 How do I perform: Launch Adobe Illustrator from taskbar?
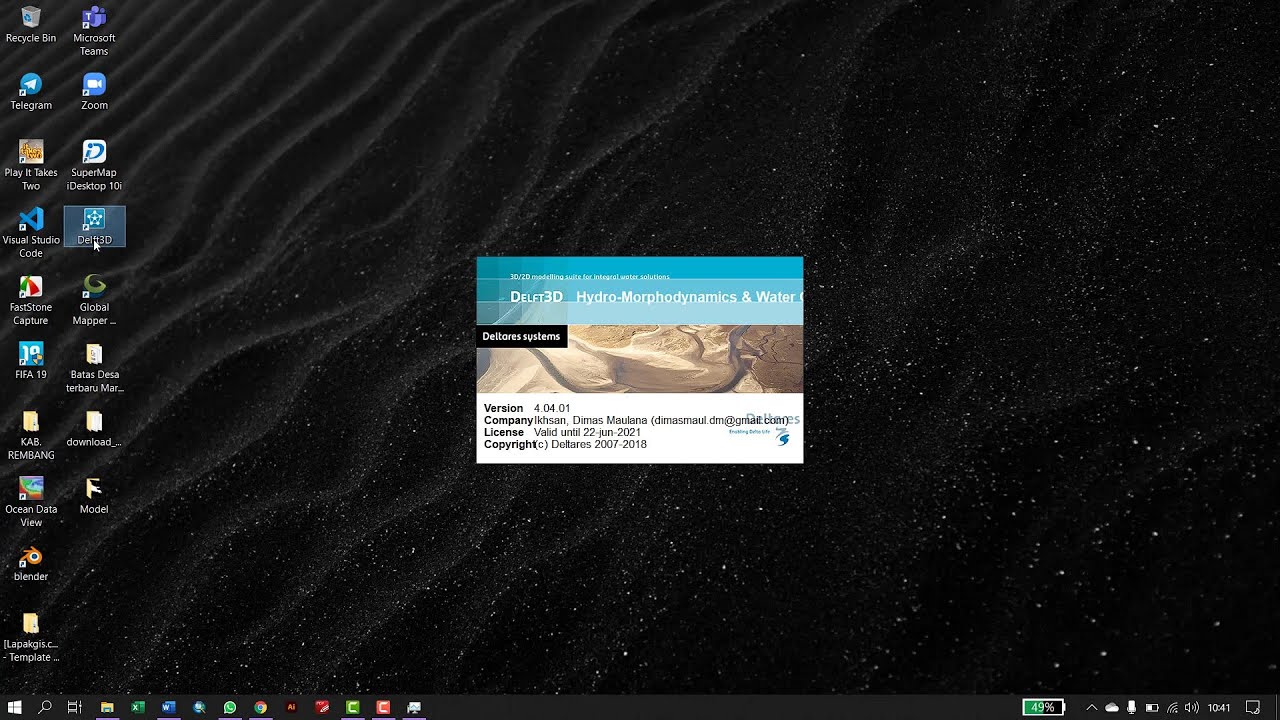291,707
